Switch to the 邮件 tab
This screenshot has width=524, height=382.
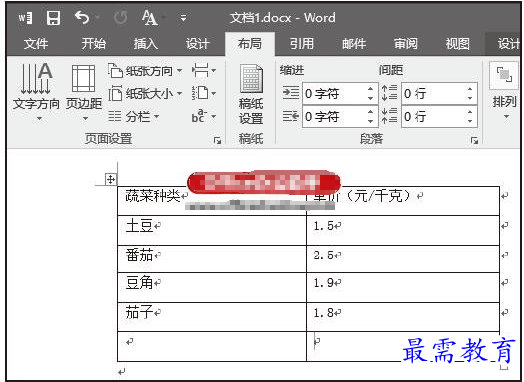point(354,44)
